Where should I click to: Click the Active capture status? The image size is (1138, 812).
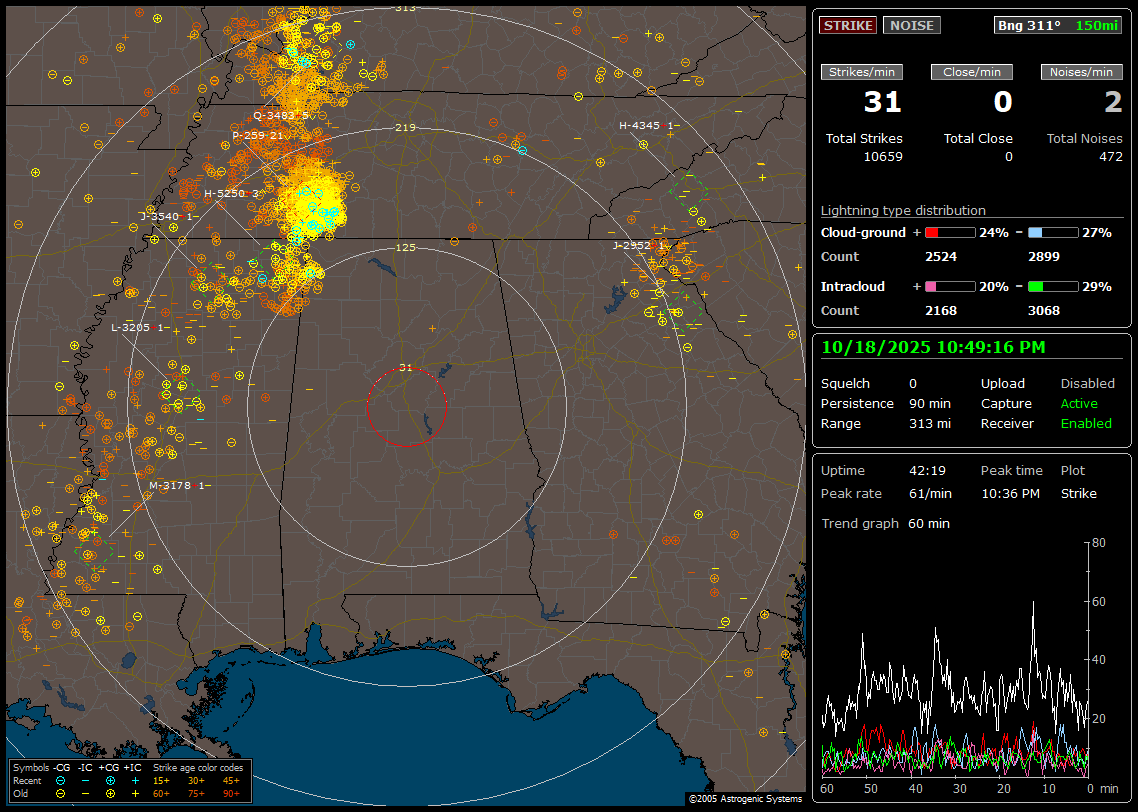pos(1079,404)
